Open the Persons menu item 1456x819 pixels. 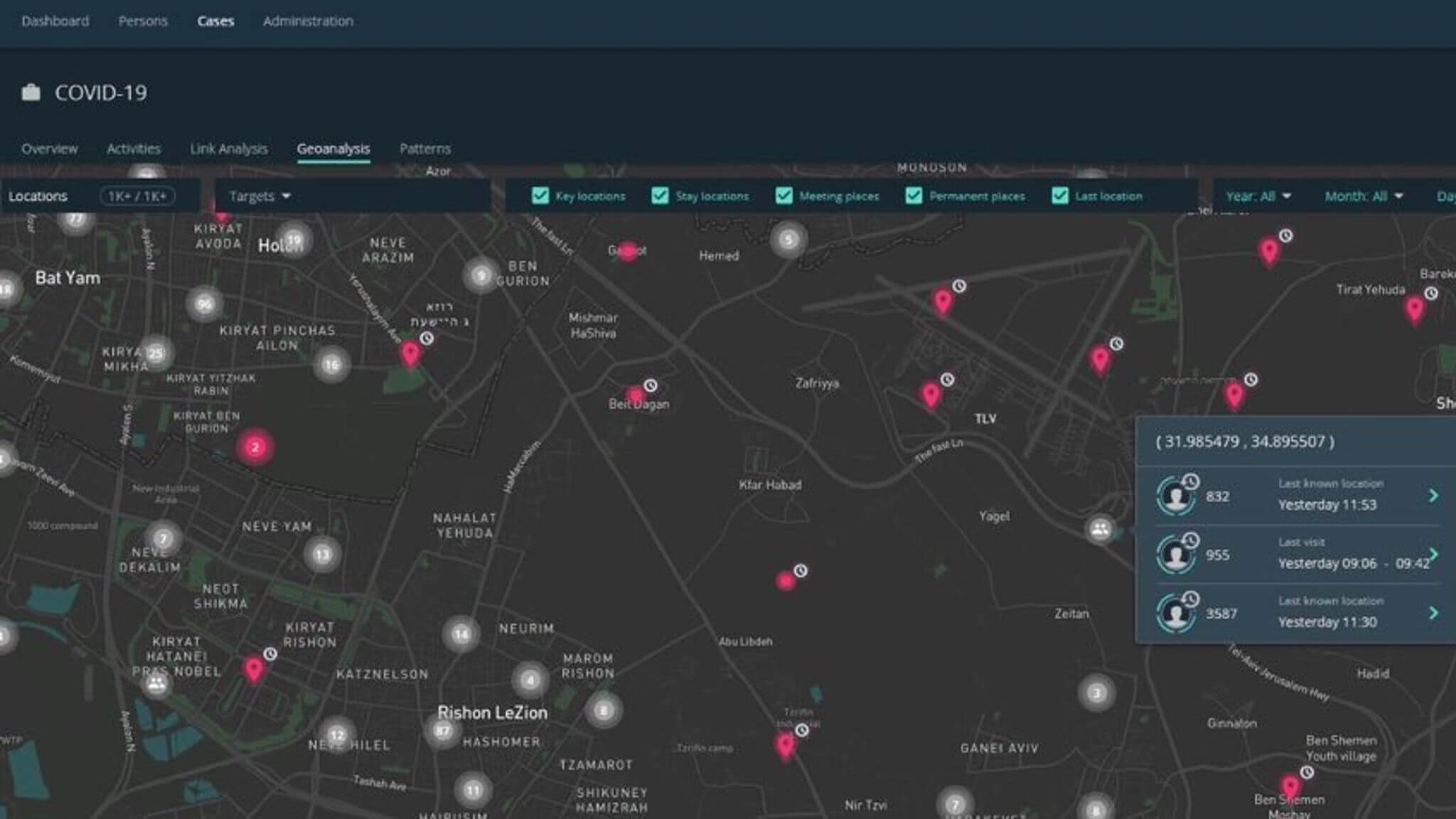(x=143, y=21)
